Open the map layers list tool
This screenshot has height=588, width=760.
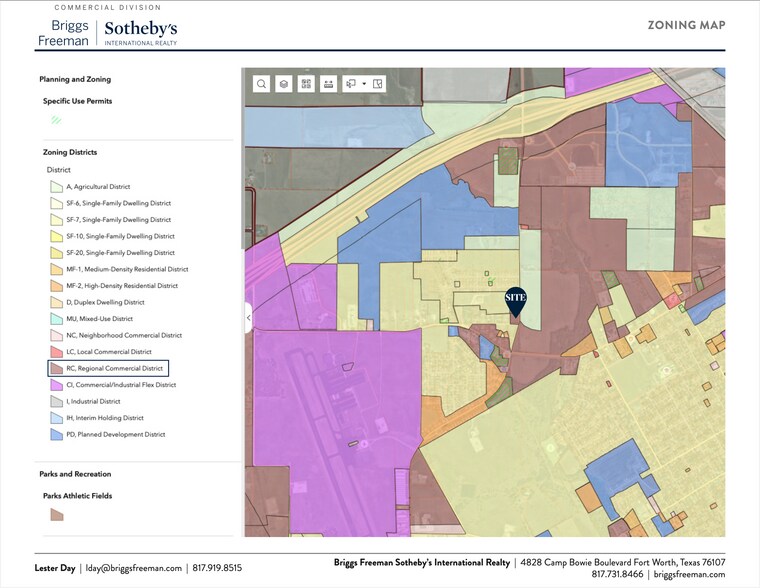click(284, 84)
